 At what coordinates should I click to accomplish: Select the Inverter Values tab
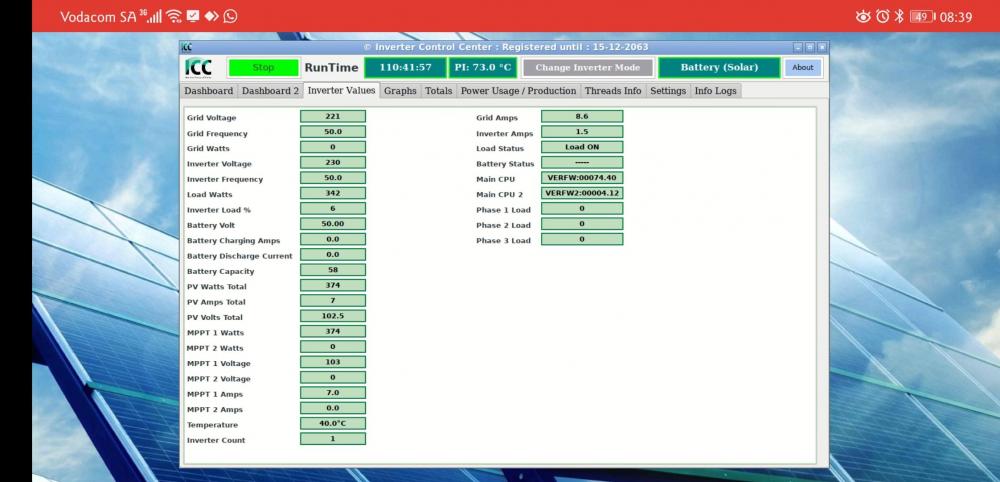tap(342, 91)
